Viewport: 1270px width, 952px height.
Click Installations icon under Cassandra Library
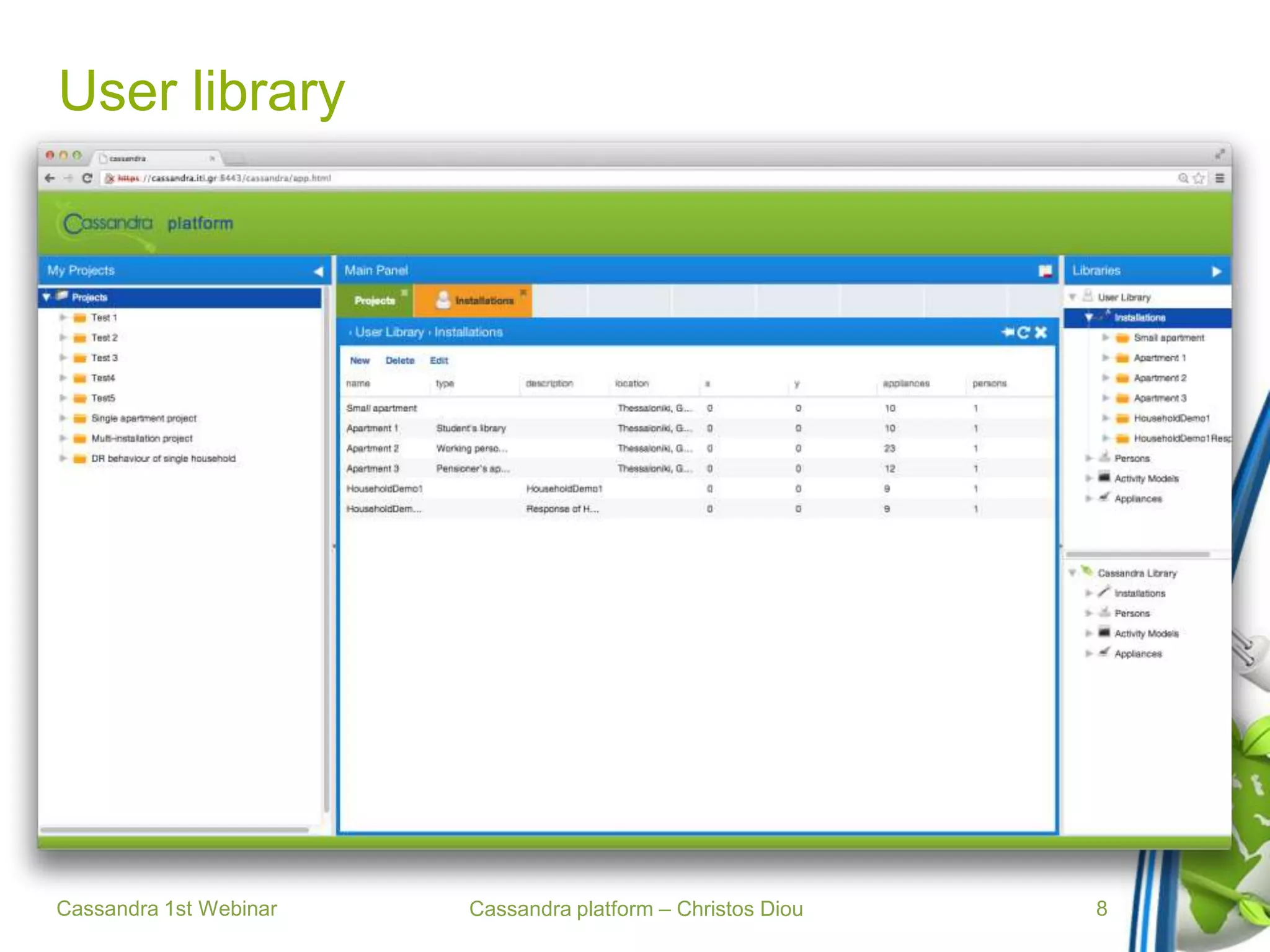coord(1104,592)
